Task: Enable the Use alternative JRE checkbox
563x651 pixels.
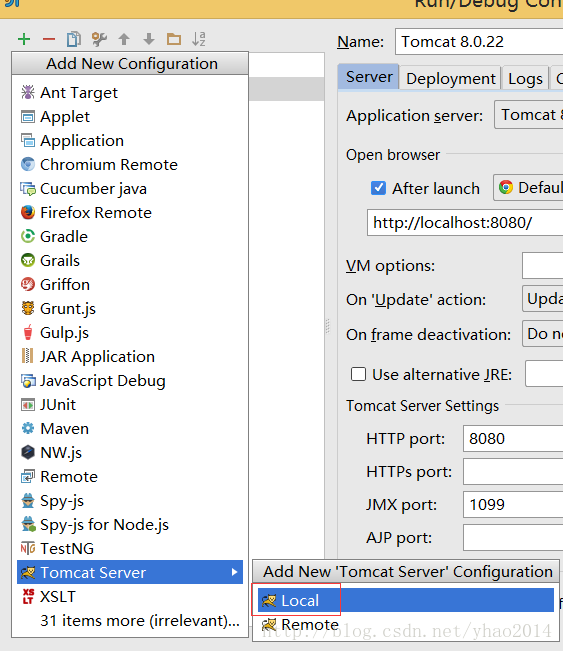Action: (358, 374)
